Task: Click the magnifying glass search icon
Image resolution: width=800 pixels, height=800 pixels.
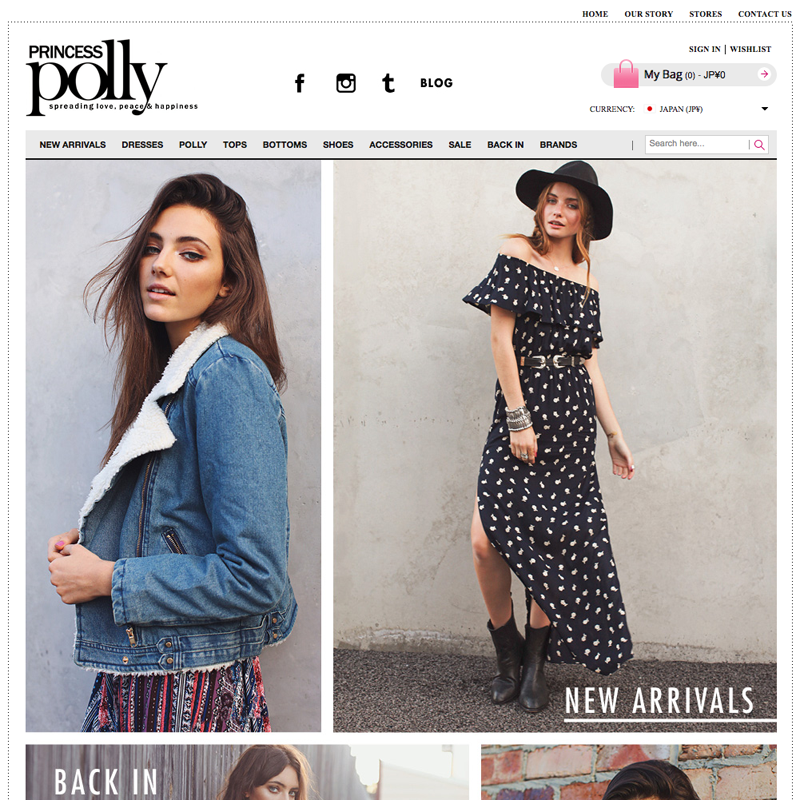Action: tap(759, 145)
